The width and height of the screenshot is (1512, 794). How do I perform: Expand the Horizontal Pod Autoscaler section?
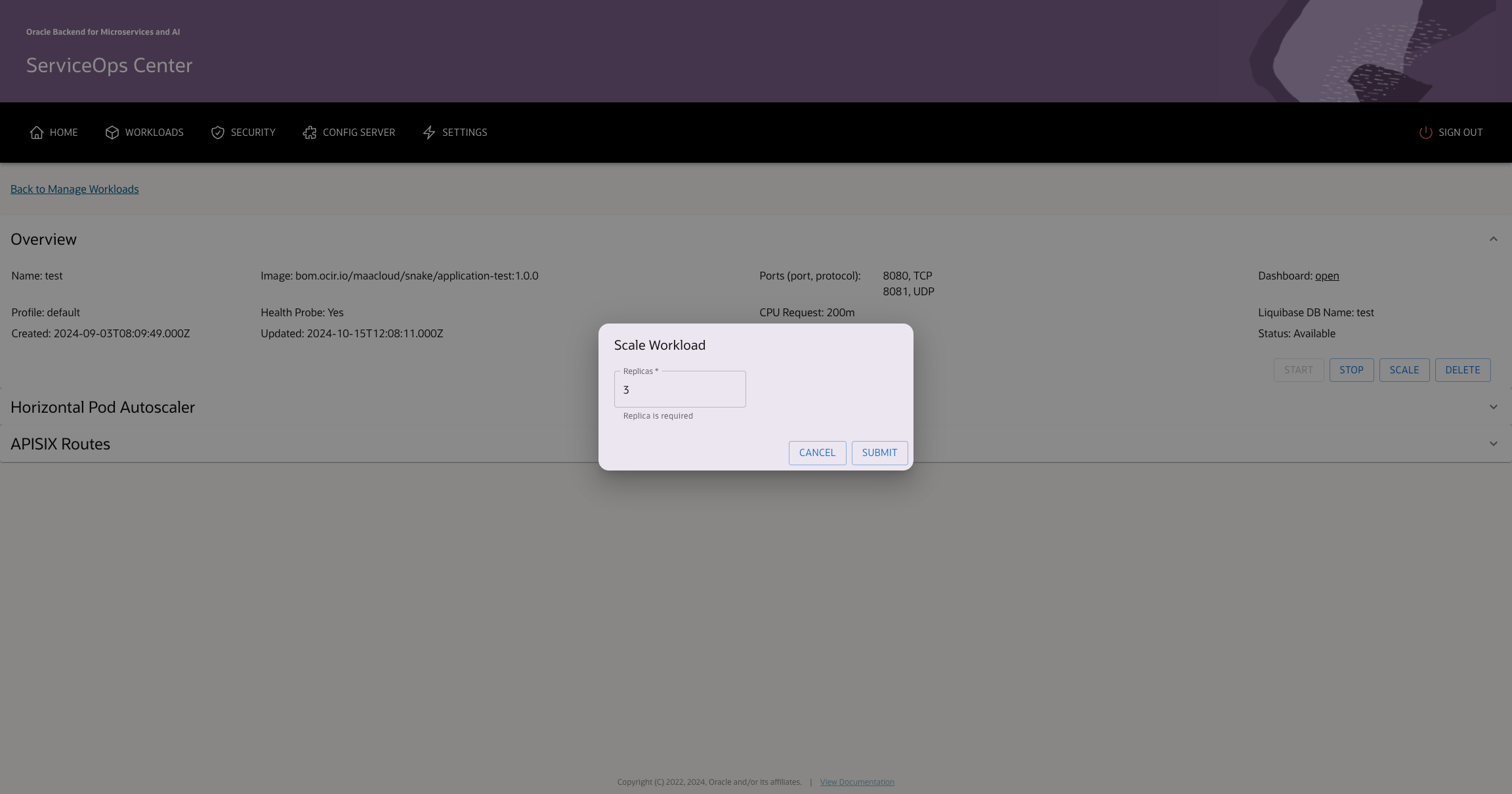(x=1493, y=407)
